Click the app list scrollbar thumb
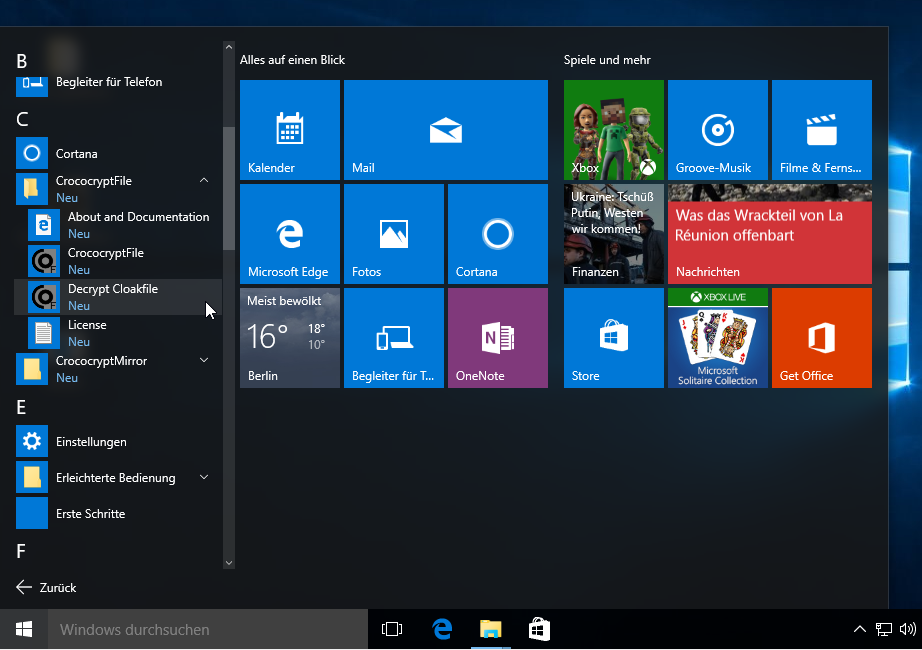This screenshot has width=922, height=650. [229, 188]
